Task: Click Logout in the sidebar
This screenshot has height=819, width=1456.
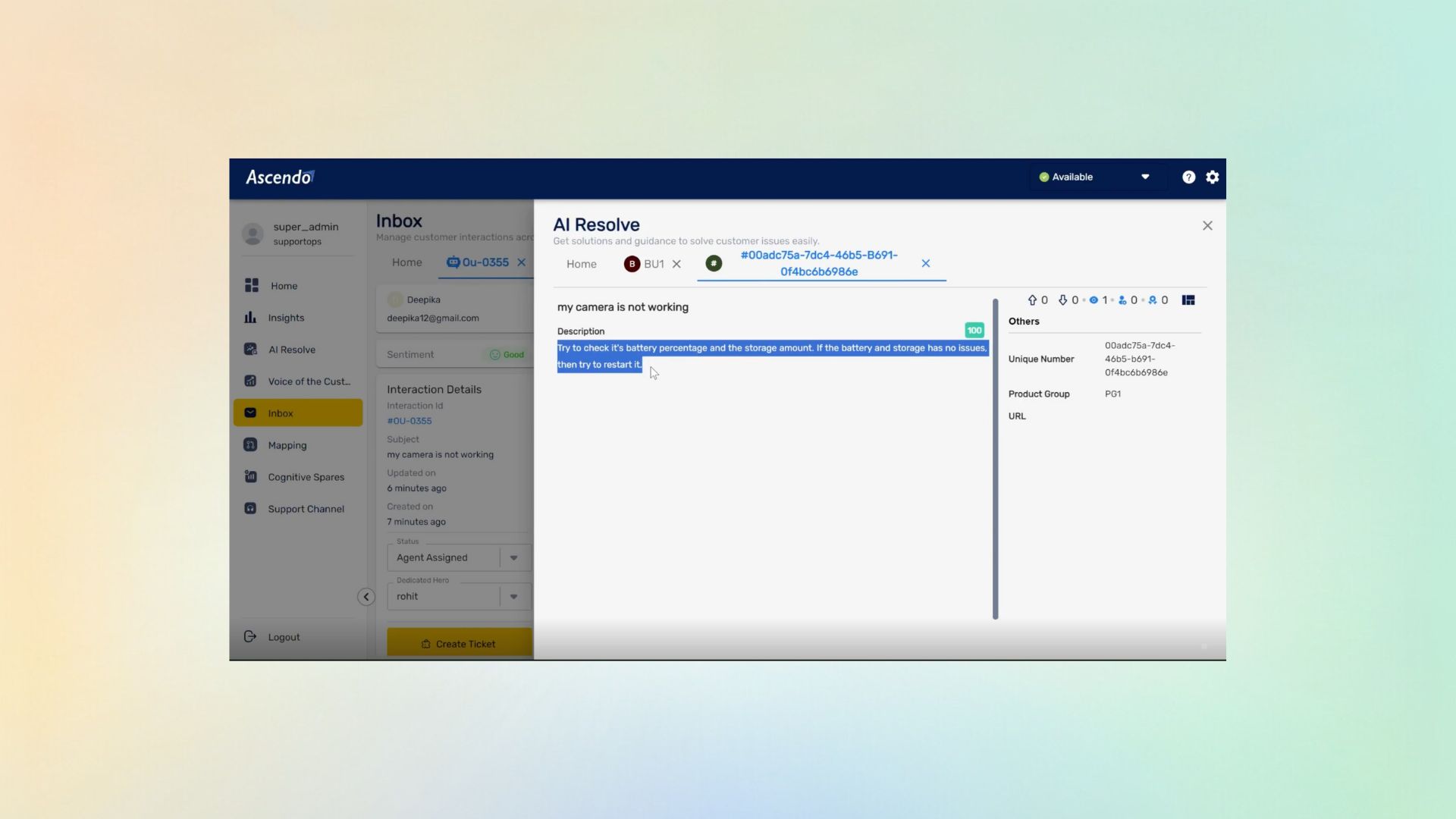Action: [x=284, y=637]
